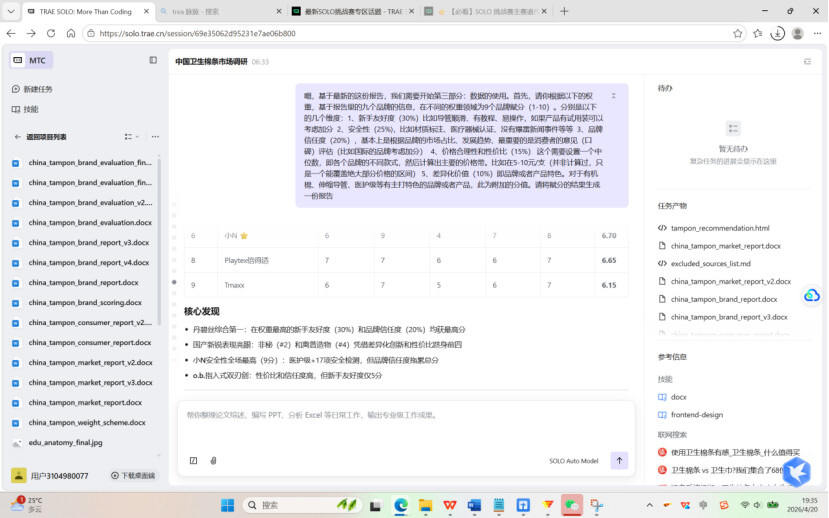Click the chat message input field
Image resolution: width=829 pixels, height=518 pixels.
400,415
